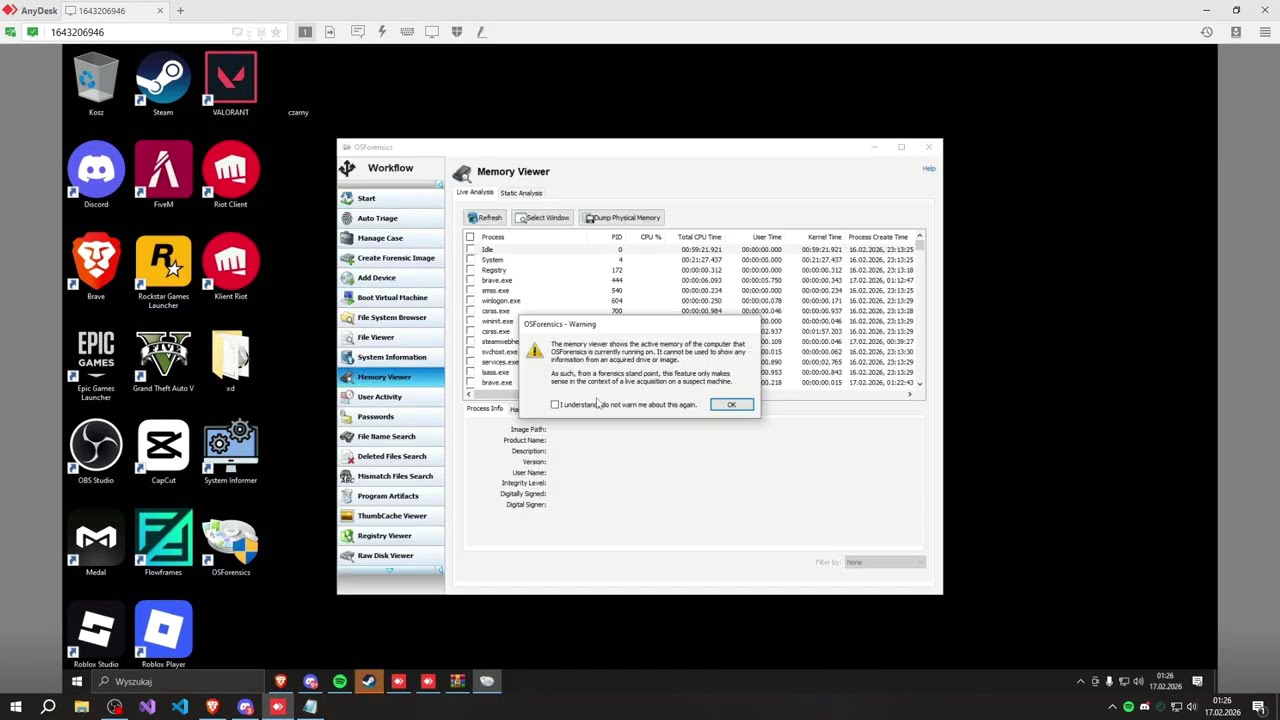Open VALORANT desktop shortcut
Viewport: 1280px width, 720px height.
point(230,84)
